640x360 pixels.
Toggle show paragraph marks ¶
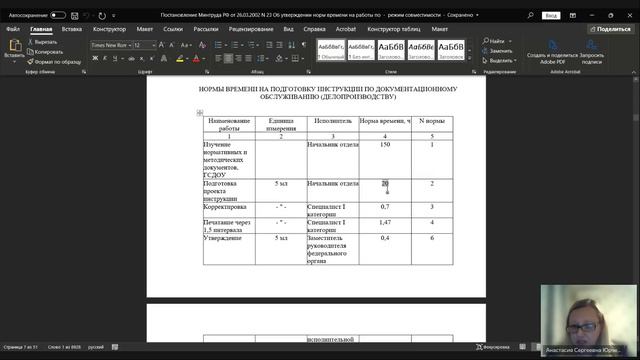[304, 45]
